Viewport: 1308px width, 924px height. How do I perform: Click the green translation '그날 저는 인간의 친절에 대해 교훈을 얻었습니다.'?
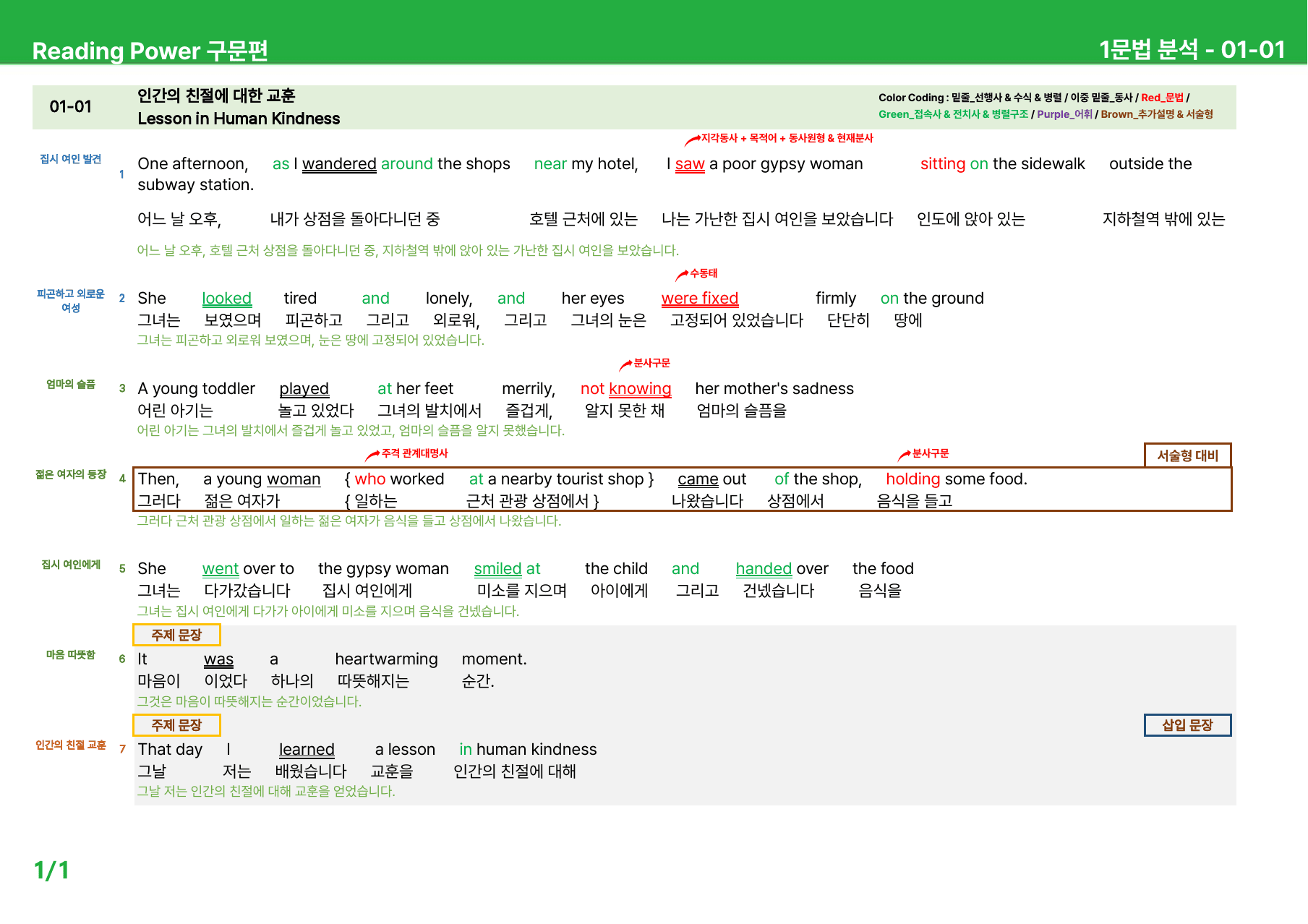[266, 791]
